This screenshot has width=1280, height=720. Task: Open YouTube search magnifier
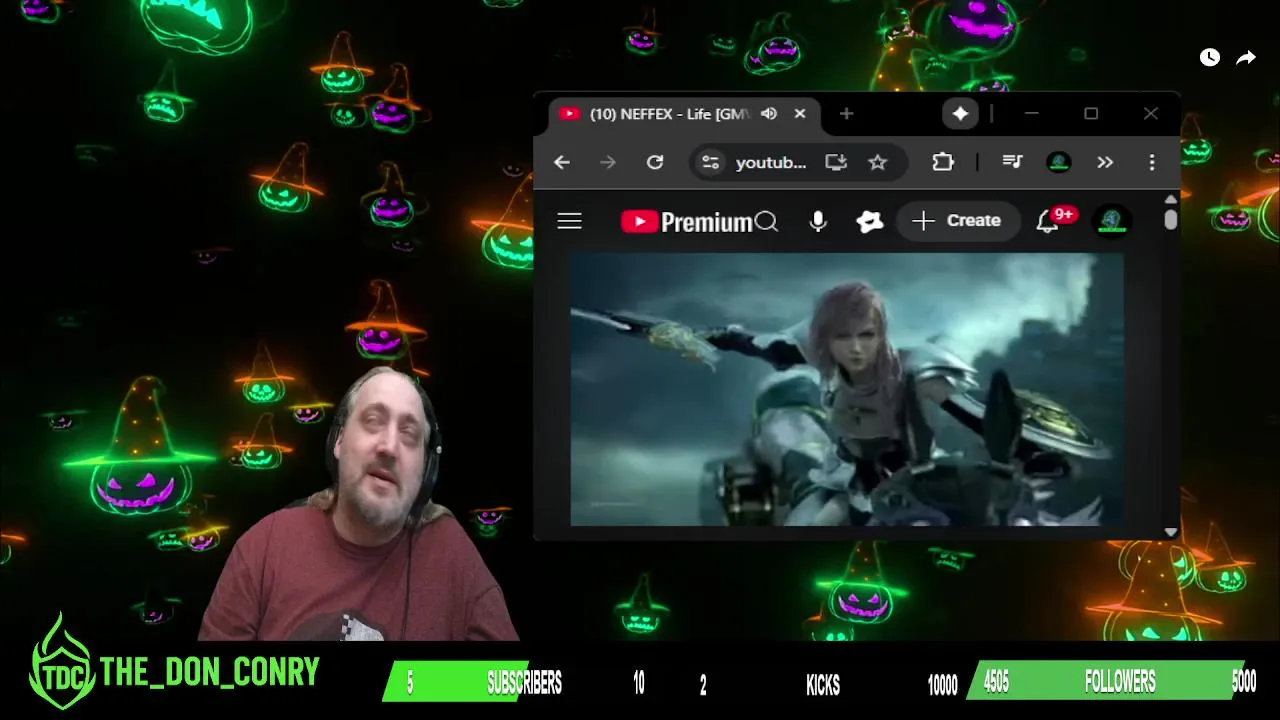point(766,221)
